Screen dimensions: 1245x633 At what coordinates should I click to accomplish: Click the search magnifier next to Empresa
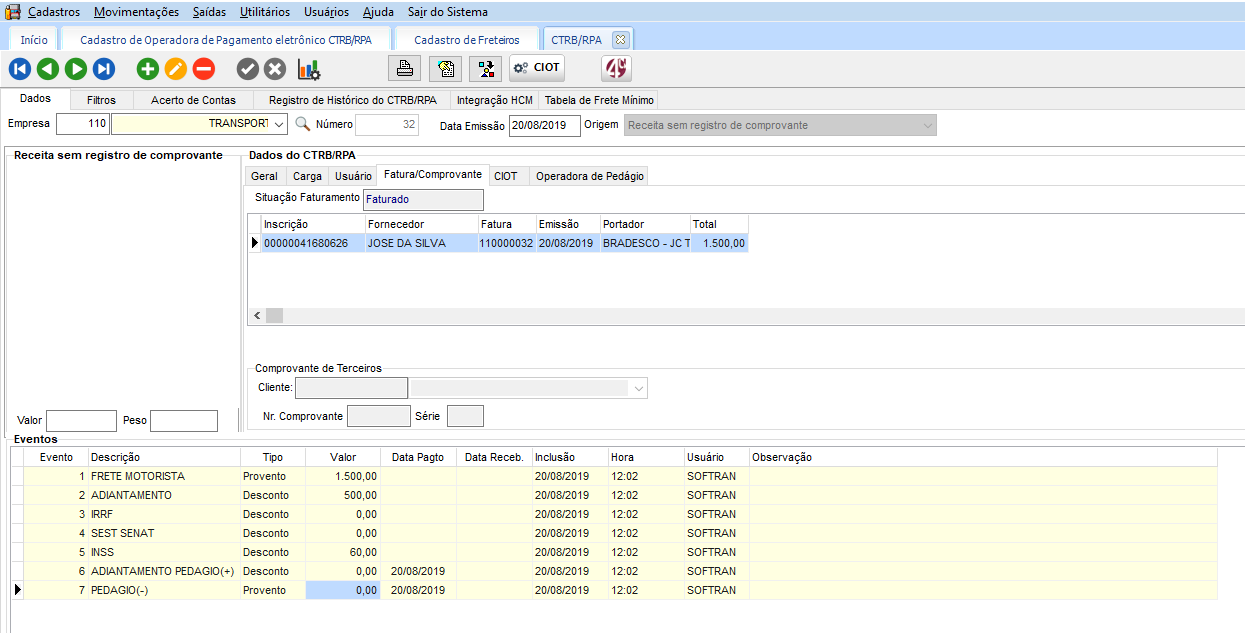click(x=303, y=125)
